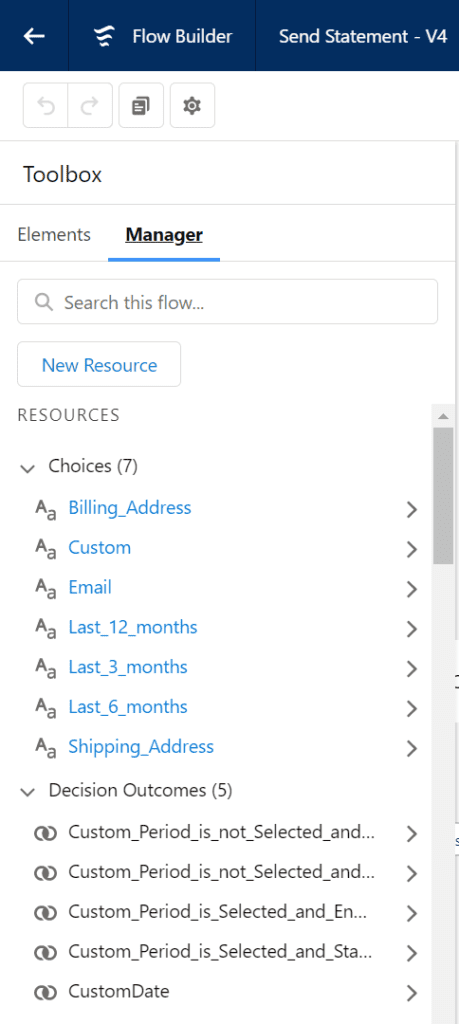Click the Flow Builder logo icon

click(x=103, y=37)
